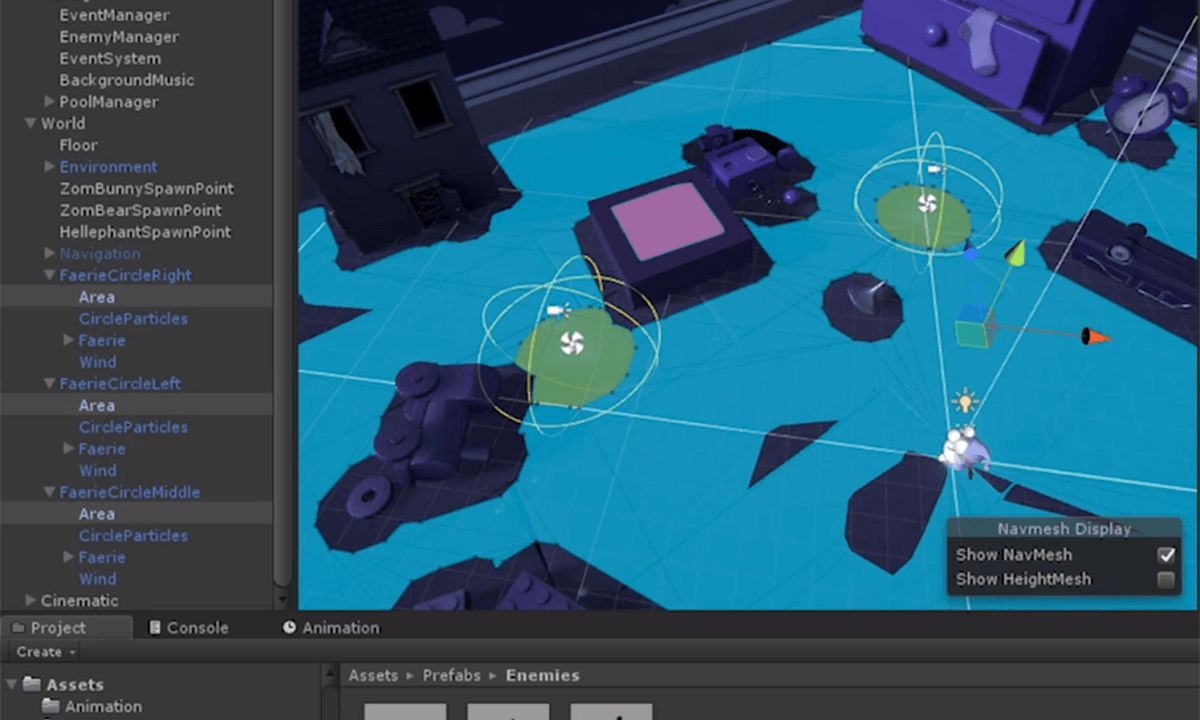
Task: Select CircleParticles under FaerieCircleRight
Action: coord(133,319)
